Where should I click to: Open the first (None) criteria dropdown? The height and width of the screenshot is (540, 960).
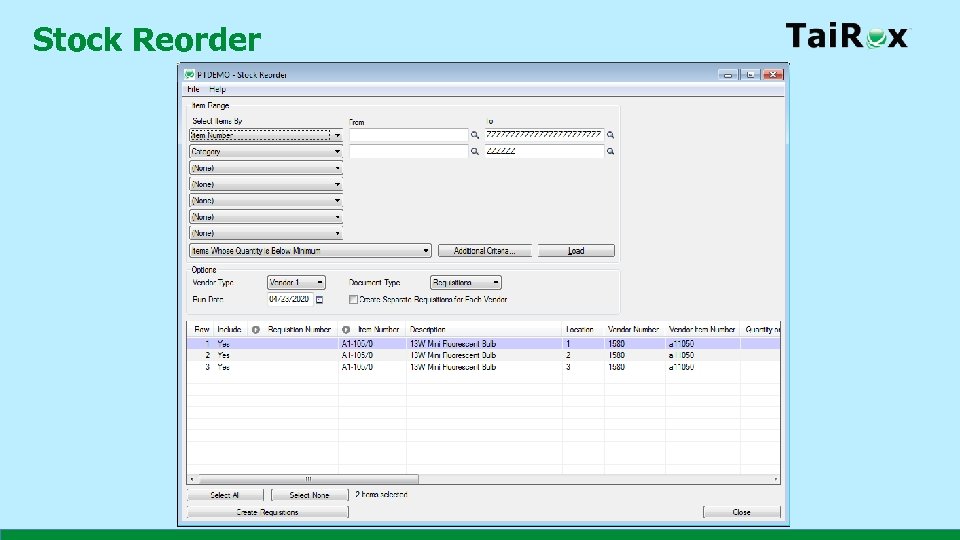pyautogui.click(x=337, y=168)
